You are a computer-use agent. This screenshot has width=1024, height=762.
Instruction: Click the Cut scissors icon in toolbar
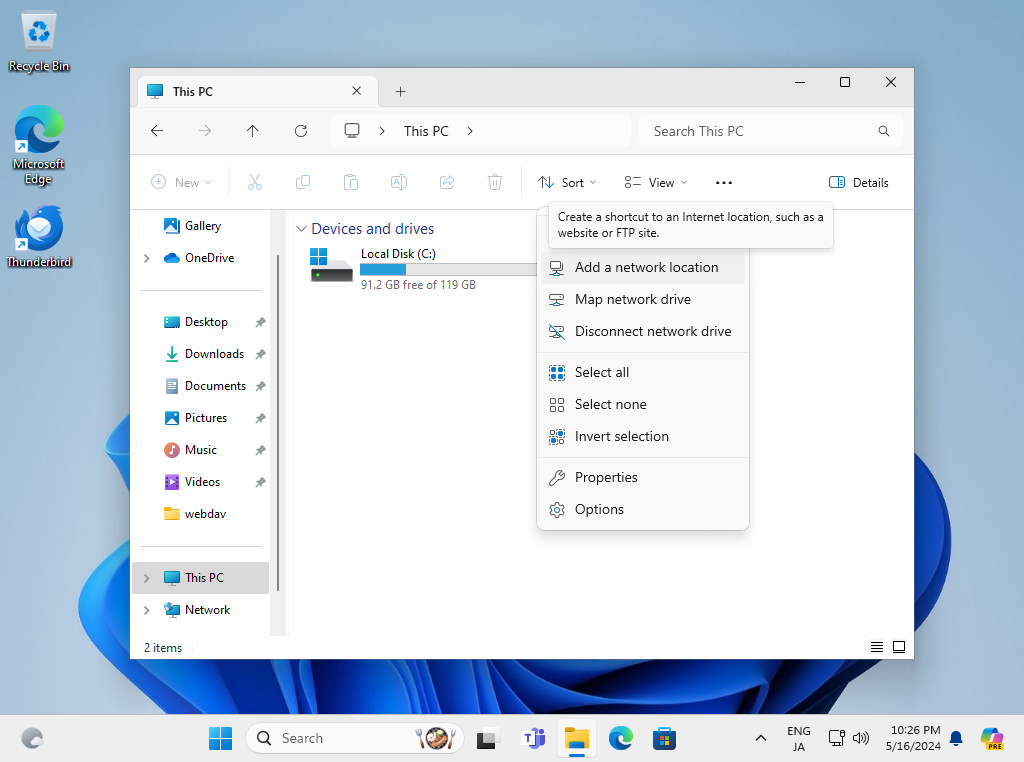(x=255, y=182)
